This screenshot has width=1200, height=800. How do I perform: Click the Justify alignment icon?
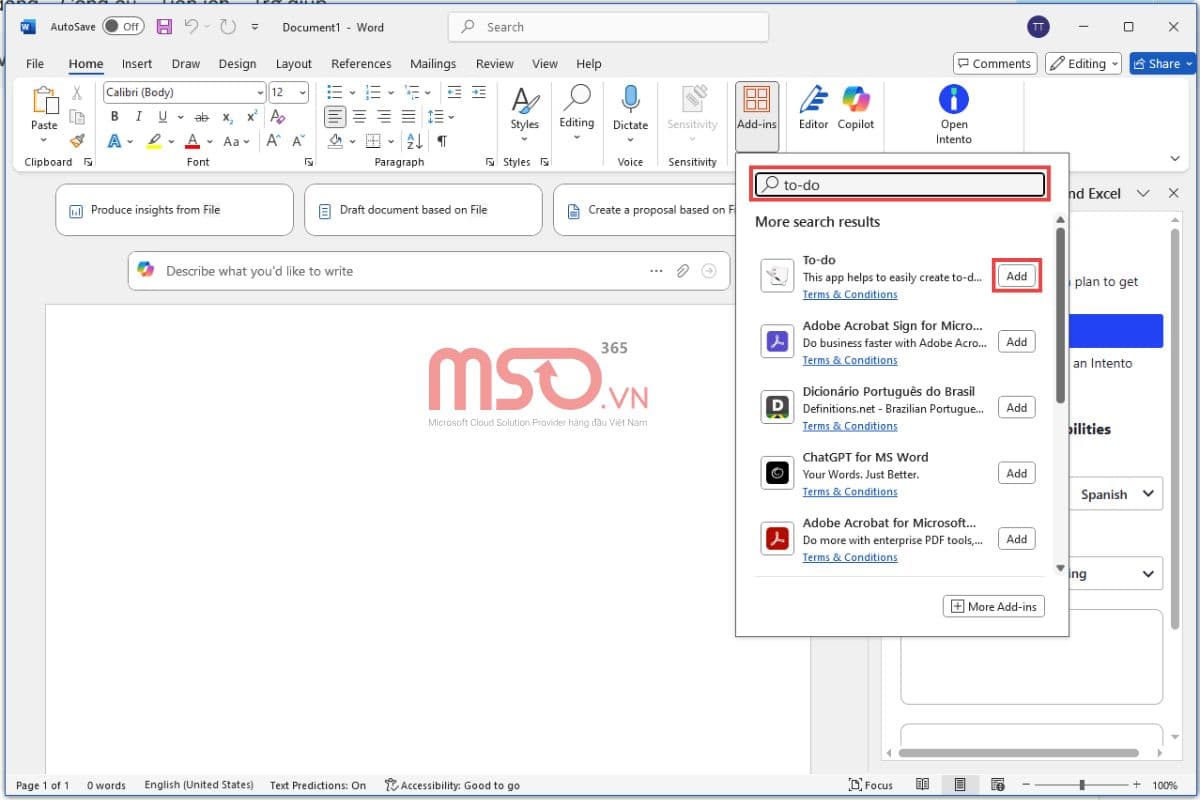pos(407,117)
